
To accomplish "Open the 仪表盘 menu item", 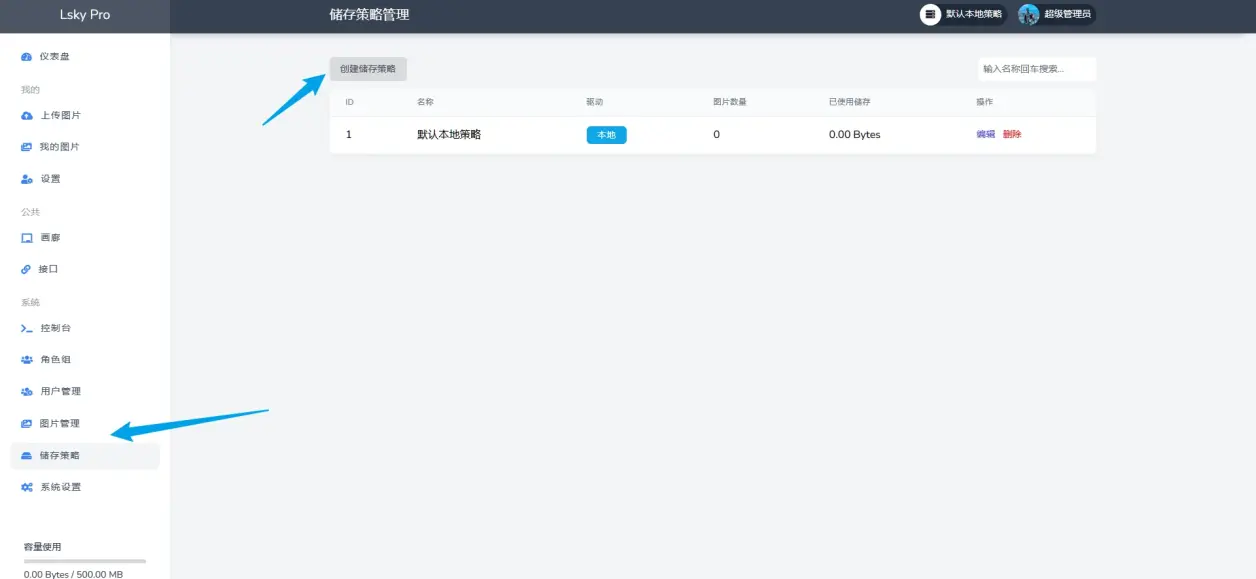I will [85, 57].
